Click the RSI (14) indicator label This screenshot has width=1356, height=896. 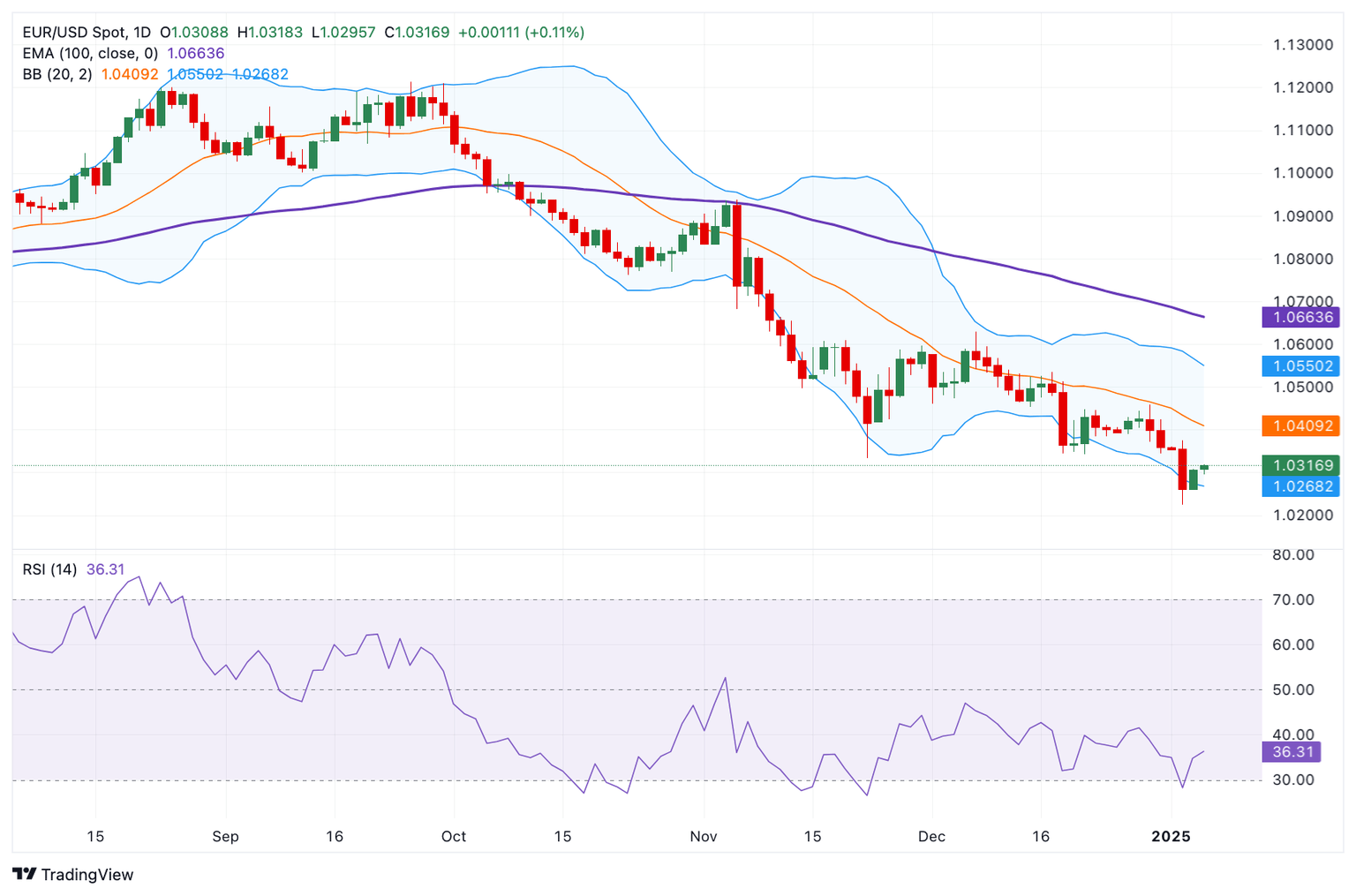pyautogui.click(x=49, y=569)
